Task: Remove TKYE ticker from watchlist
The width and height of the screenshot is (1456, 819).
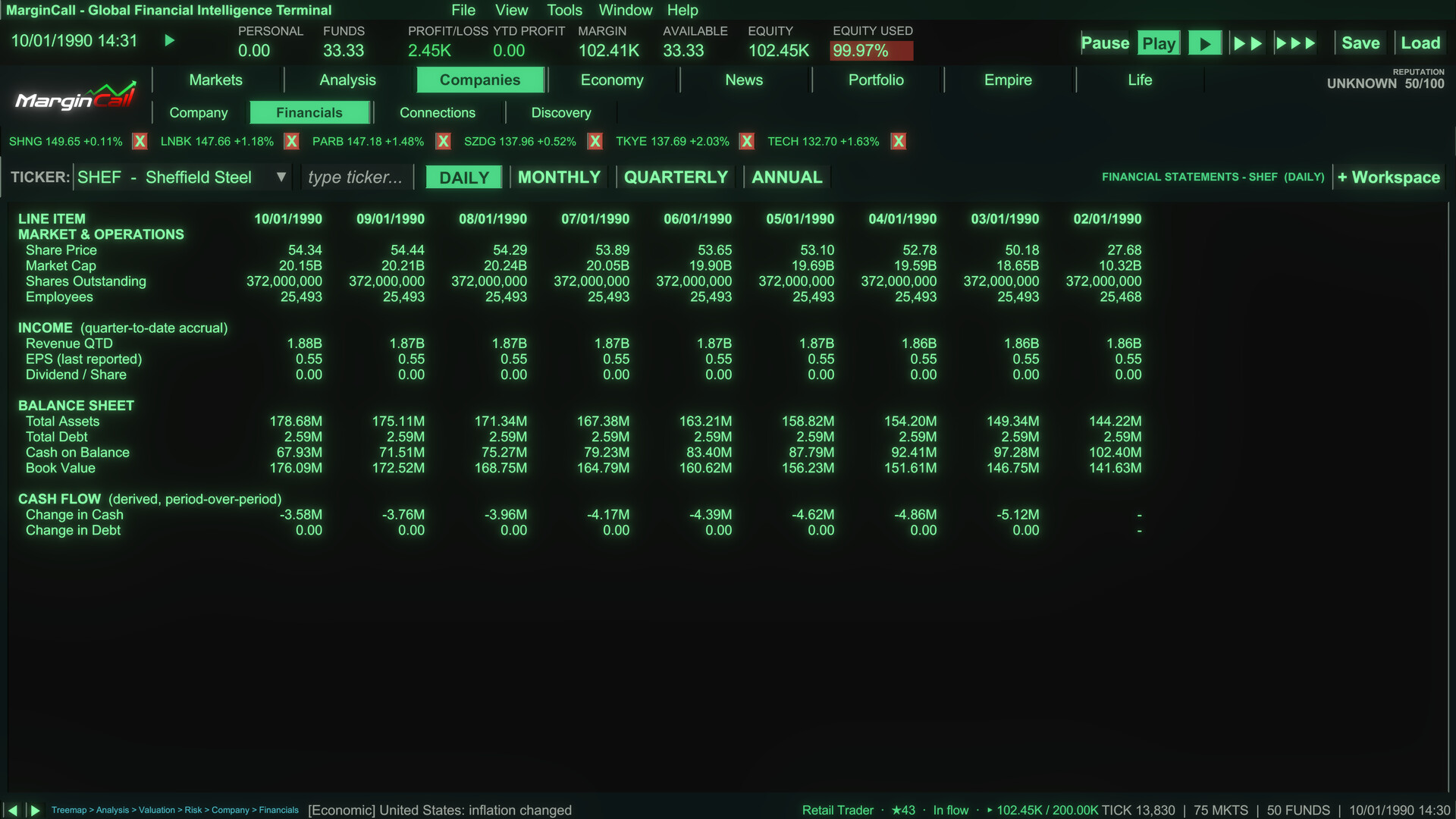Action: pyautogui.click(x=747, y=141)
